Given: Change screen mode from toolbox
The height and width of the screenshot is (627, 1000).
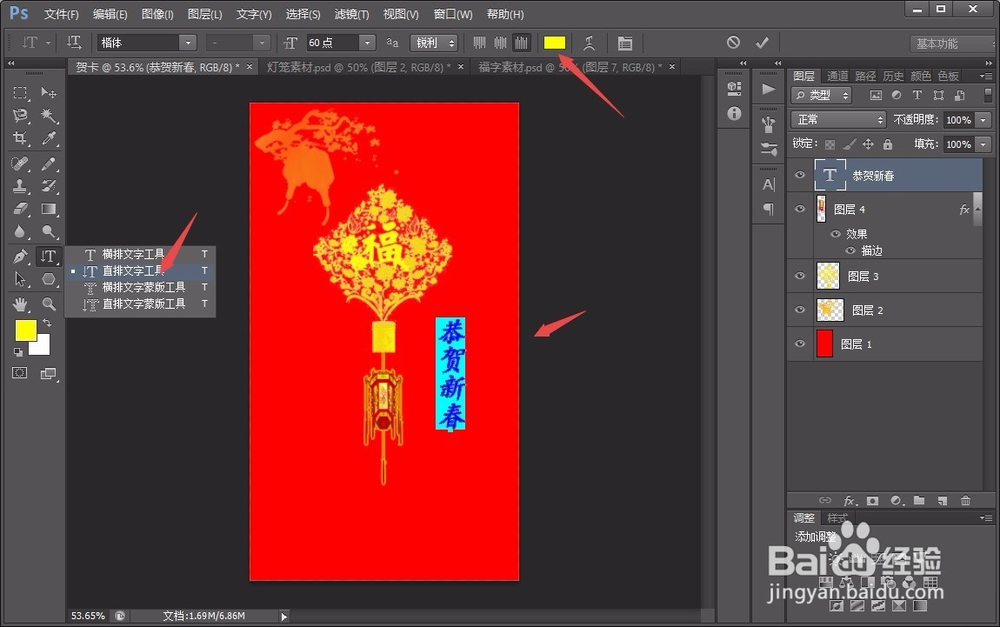Looking at the screenshot, I should pyautogui.click(x=48, y=374).
